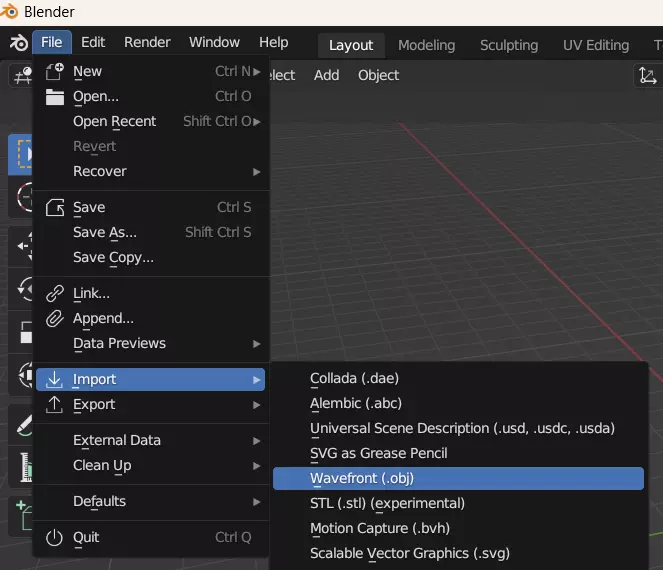
Task: Click the Export upload icon
Action: tap(55, 404)
